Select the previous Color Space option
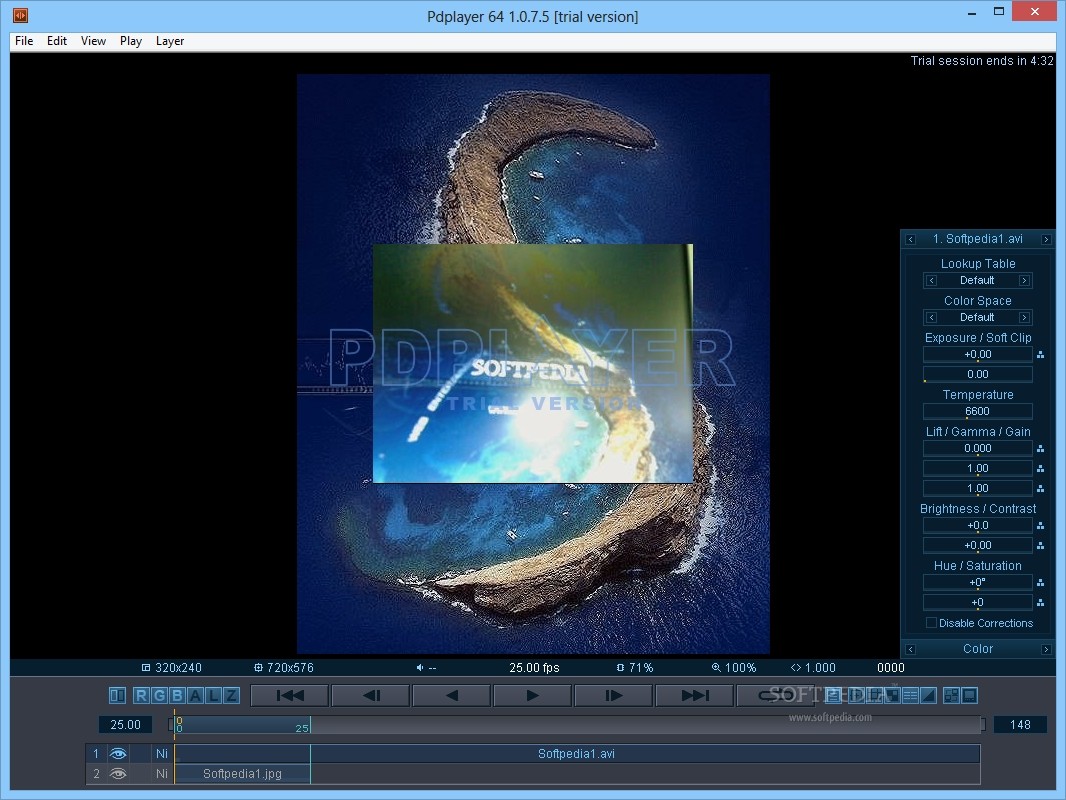Screen dimensions: 1066x800 [x=931, y=317]
